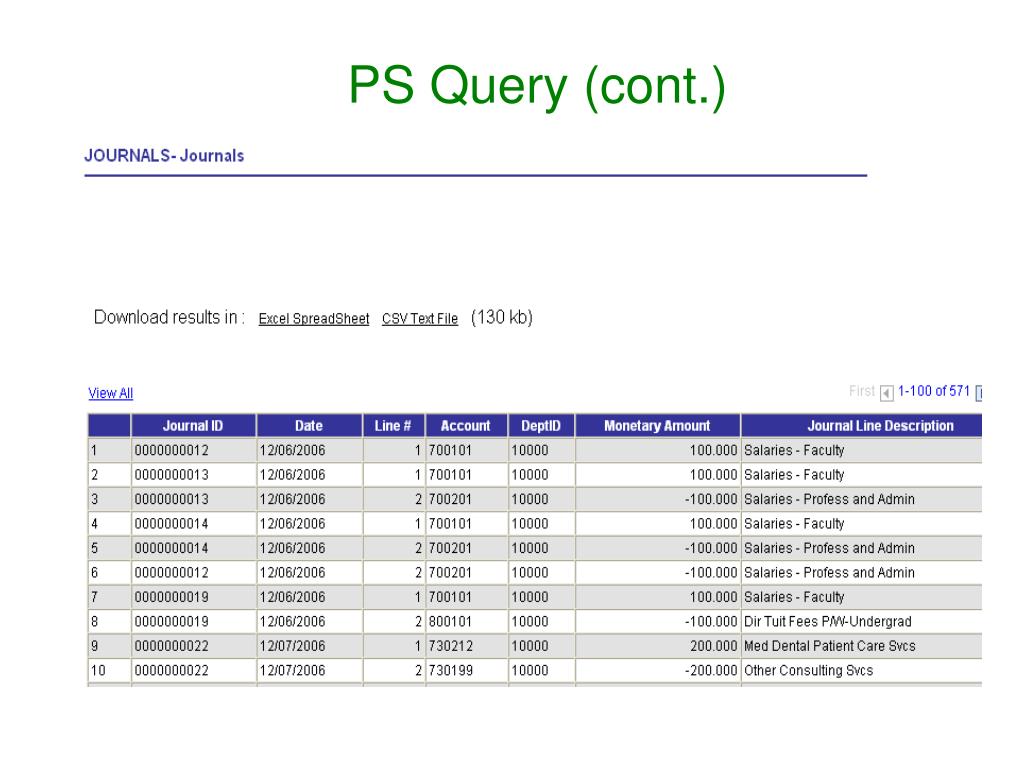The image size is (1024, 768).
Task: Click account 800101 in row 8
Action: [x=450, y=622]
